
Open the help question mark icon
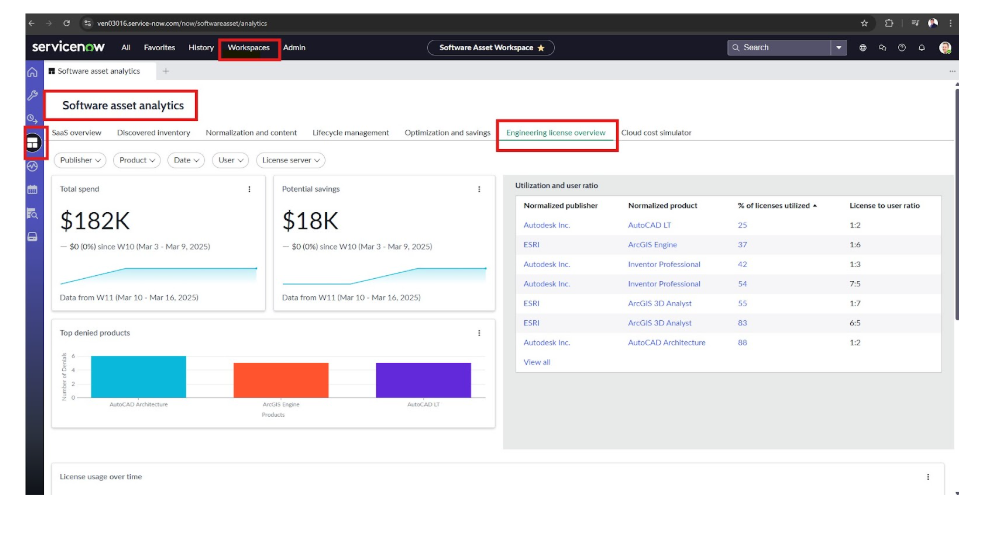pyautogui.click(x=902, y=47)
